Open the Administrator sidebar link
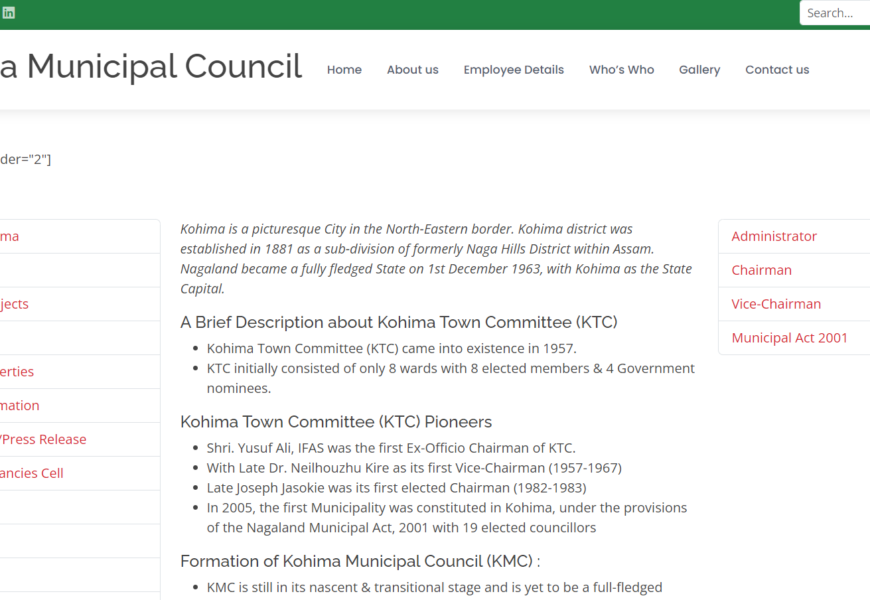870x600 pixels. 774,236
